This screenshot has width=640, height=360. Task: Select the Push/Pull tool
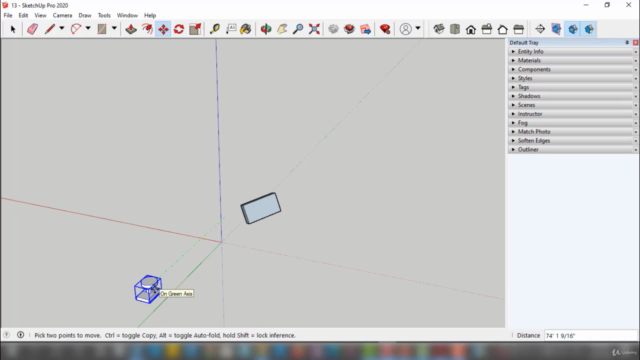(131, 29)
